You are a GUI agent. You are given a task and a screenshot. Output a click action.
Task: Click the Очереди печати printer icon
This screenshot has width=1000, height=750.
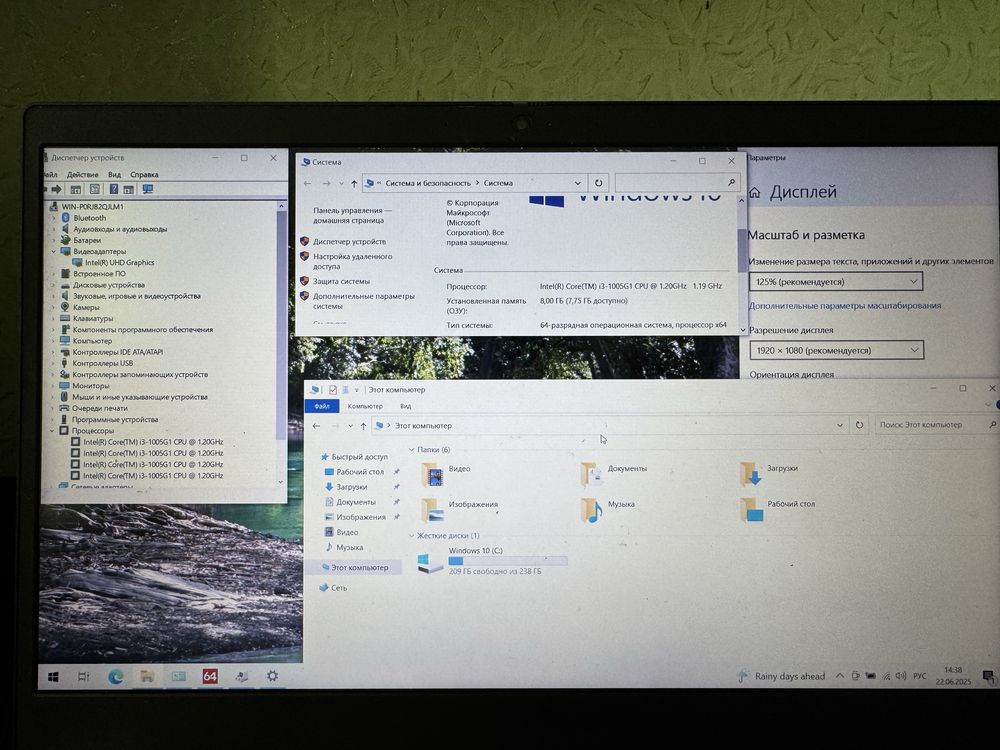pyautogui.click(x=64, y=408)
